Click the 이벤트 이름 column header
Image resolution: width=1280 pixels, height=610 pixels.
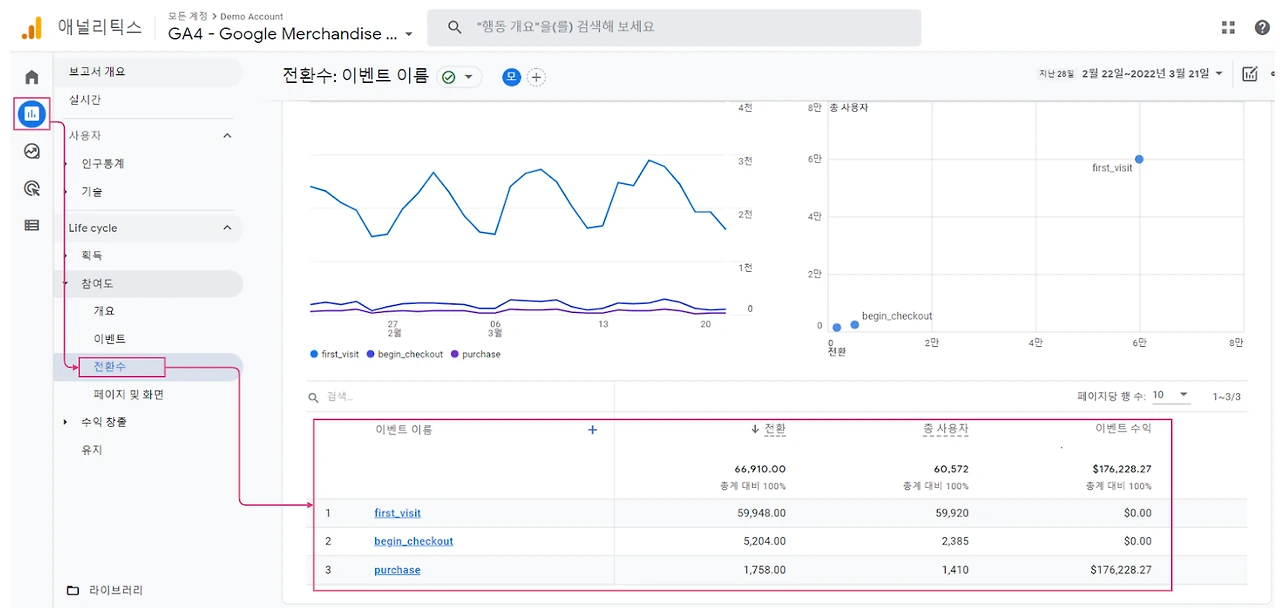[x=404, y=430]
